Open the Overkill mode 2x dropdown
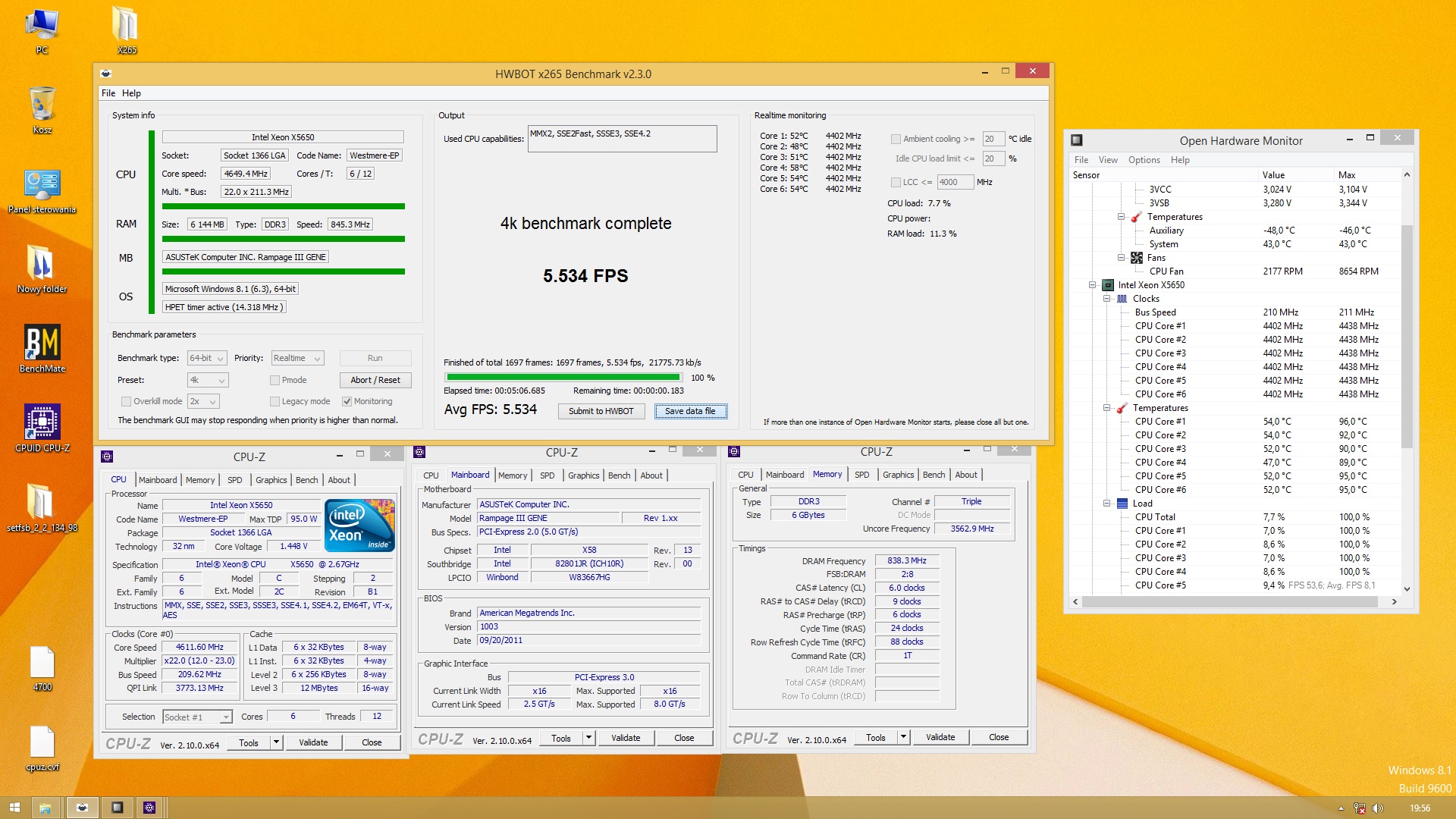The image size is (1456, 819). click(203, 401)
